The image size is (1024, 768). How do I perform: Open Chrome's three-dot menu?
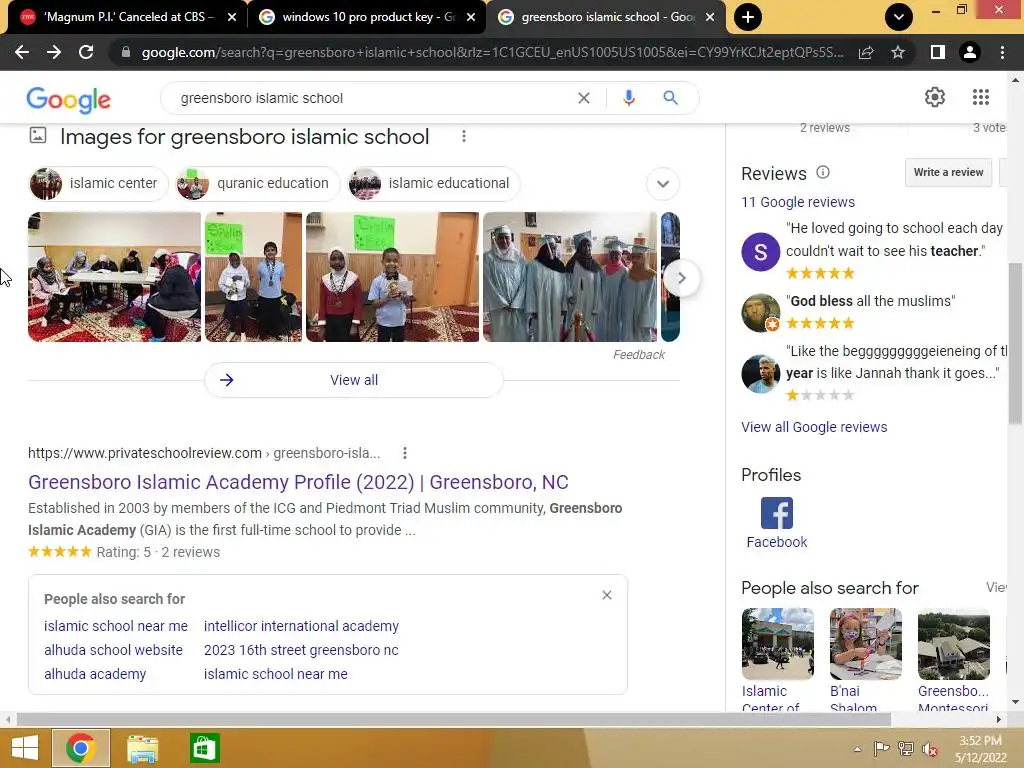tap(1002, 52)
